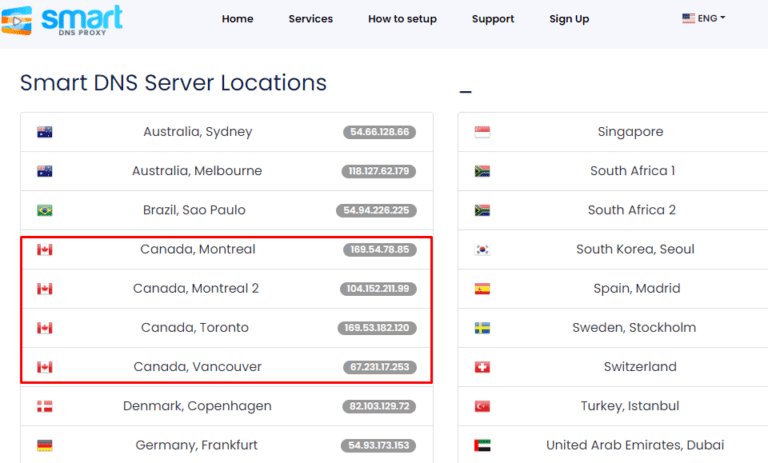Open the ENG language dropdown

703,19
